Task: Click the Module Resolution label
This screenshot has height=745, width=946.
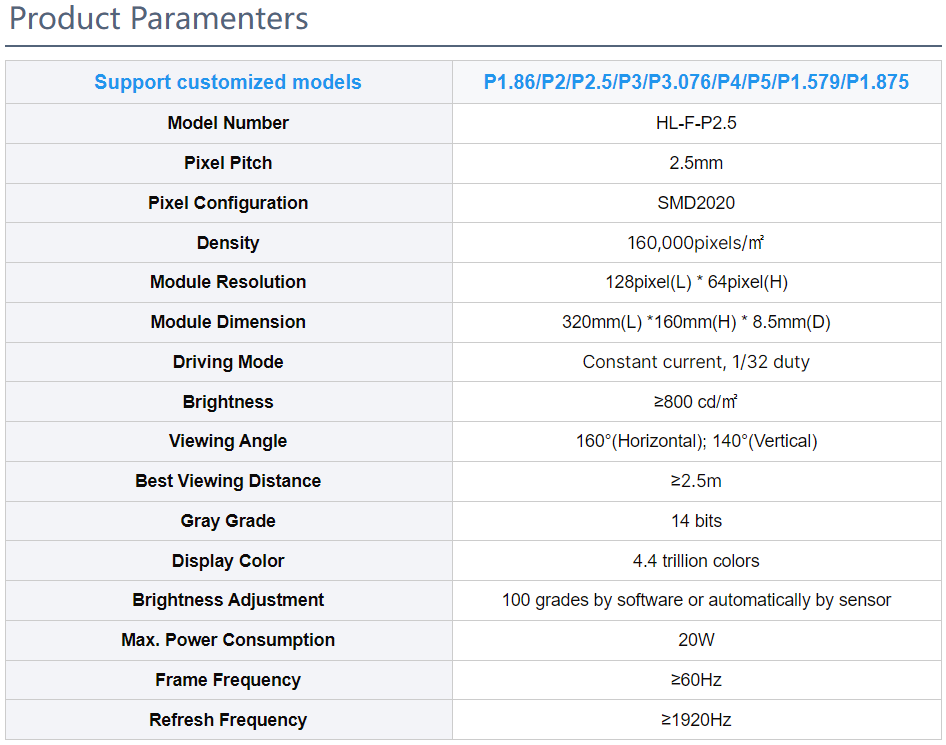Action: click(228, 282)
